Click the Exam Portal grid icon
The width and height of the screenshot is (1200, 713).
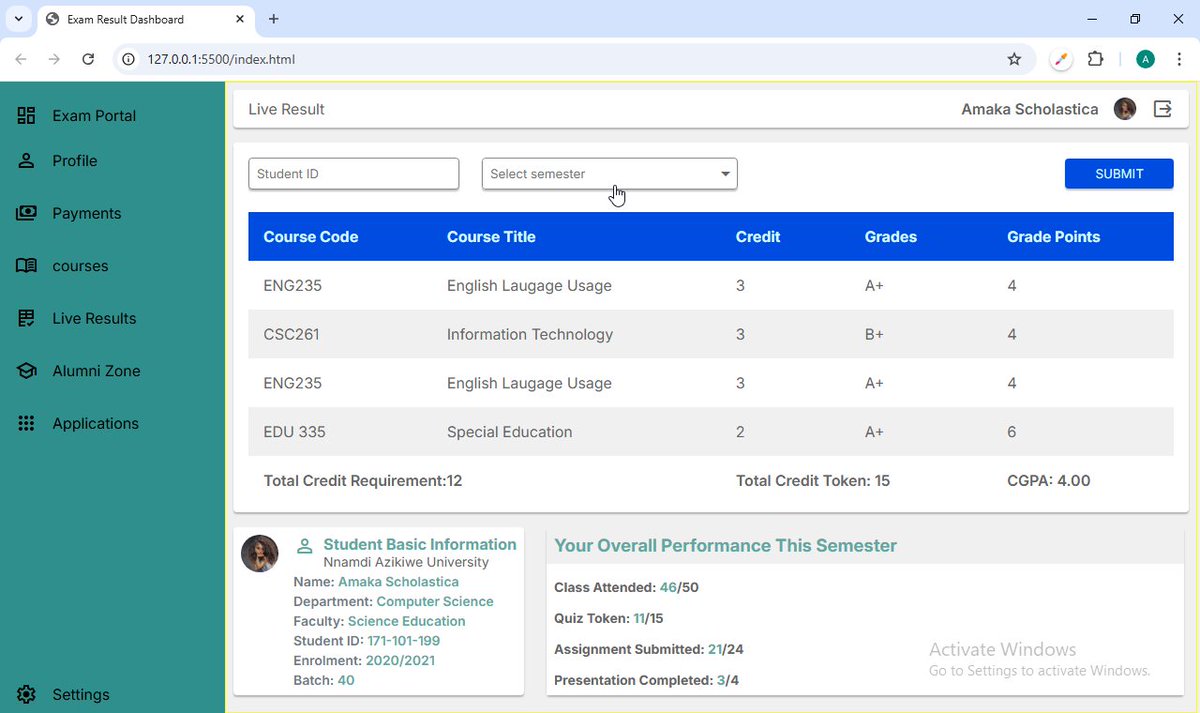click(x=27, y=115)
